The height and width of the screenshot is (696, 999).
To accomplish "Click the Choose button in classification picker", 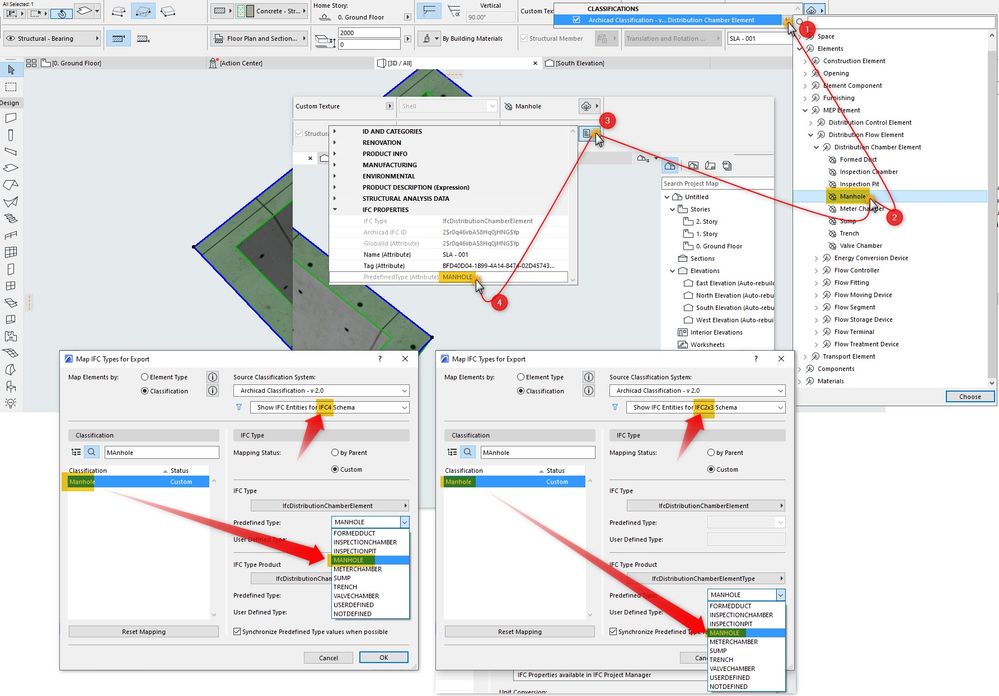I will point(970,396).
